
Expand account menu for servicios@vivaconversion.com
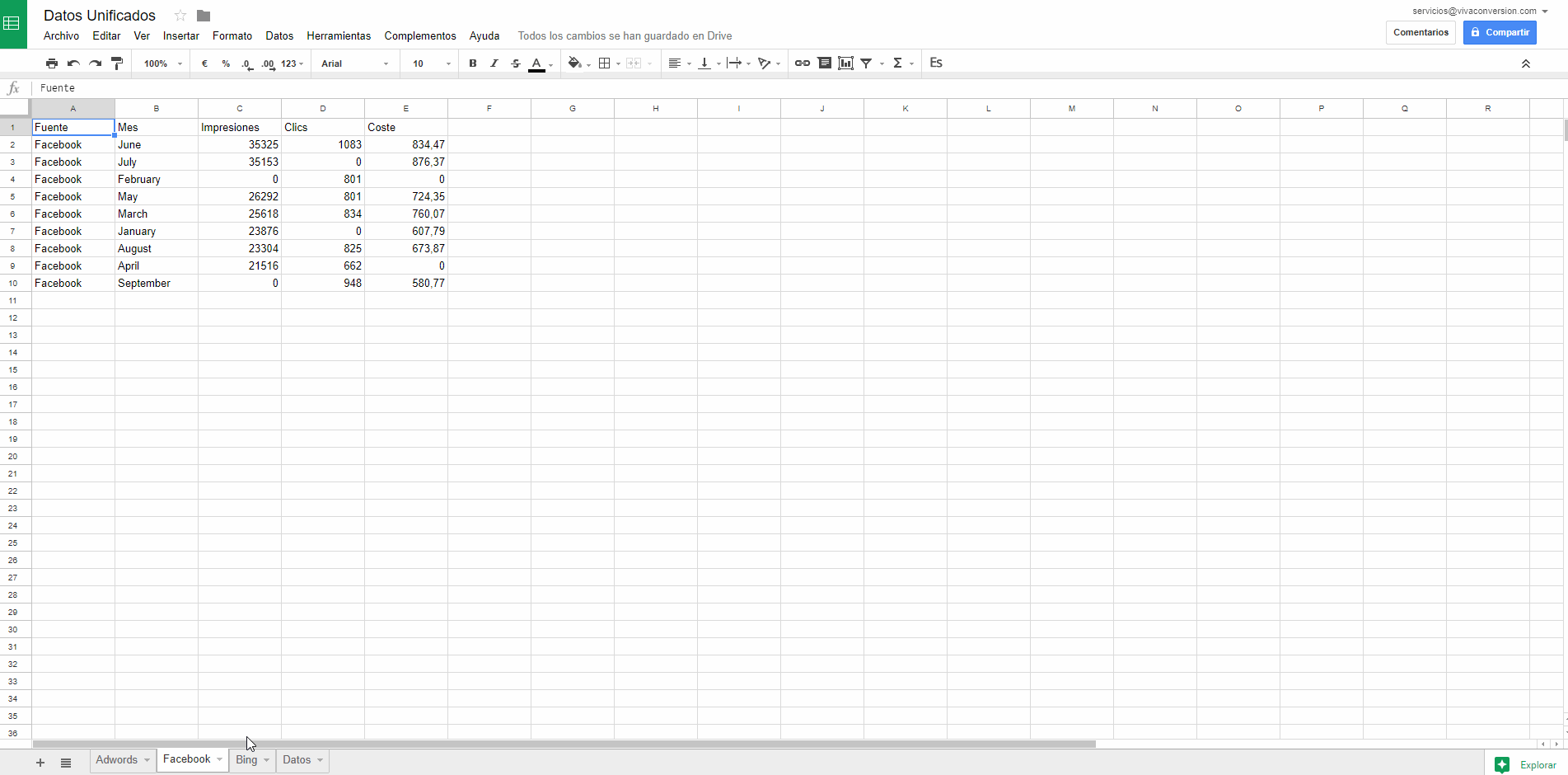tap(1545, 12)
